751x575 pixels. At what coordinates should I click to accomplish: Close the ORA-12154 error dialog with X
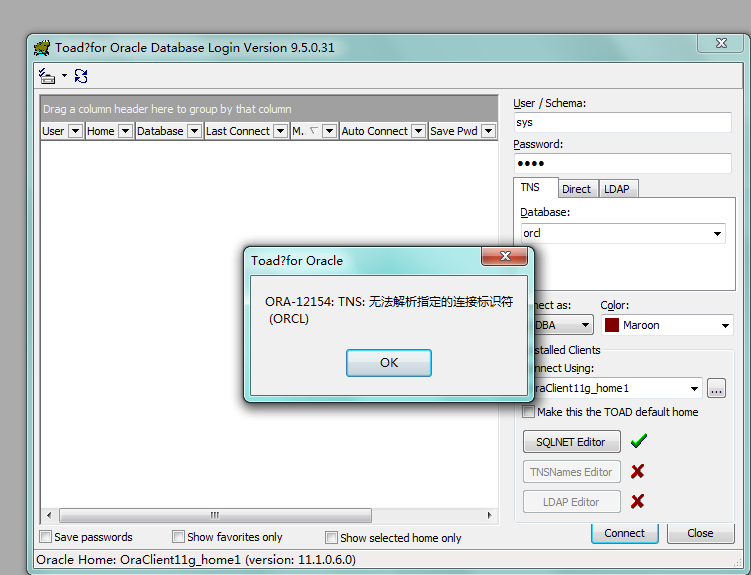505,257
